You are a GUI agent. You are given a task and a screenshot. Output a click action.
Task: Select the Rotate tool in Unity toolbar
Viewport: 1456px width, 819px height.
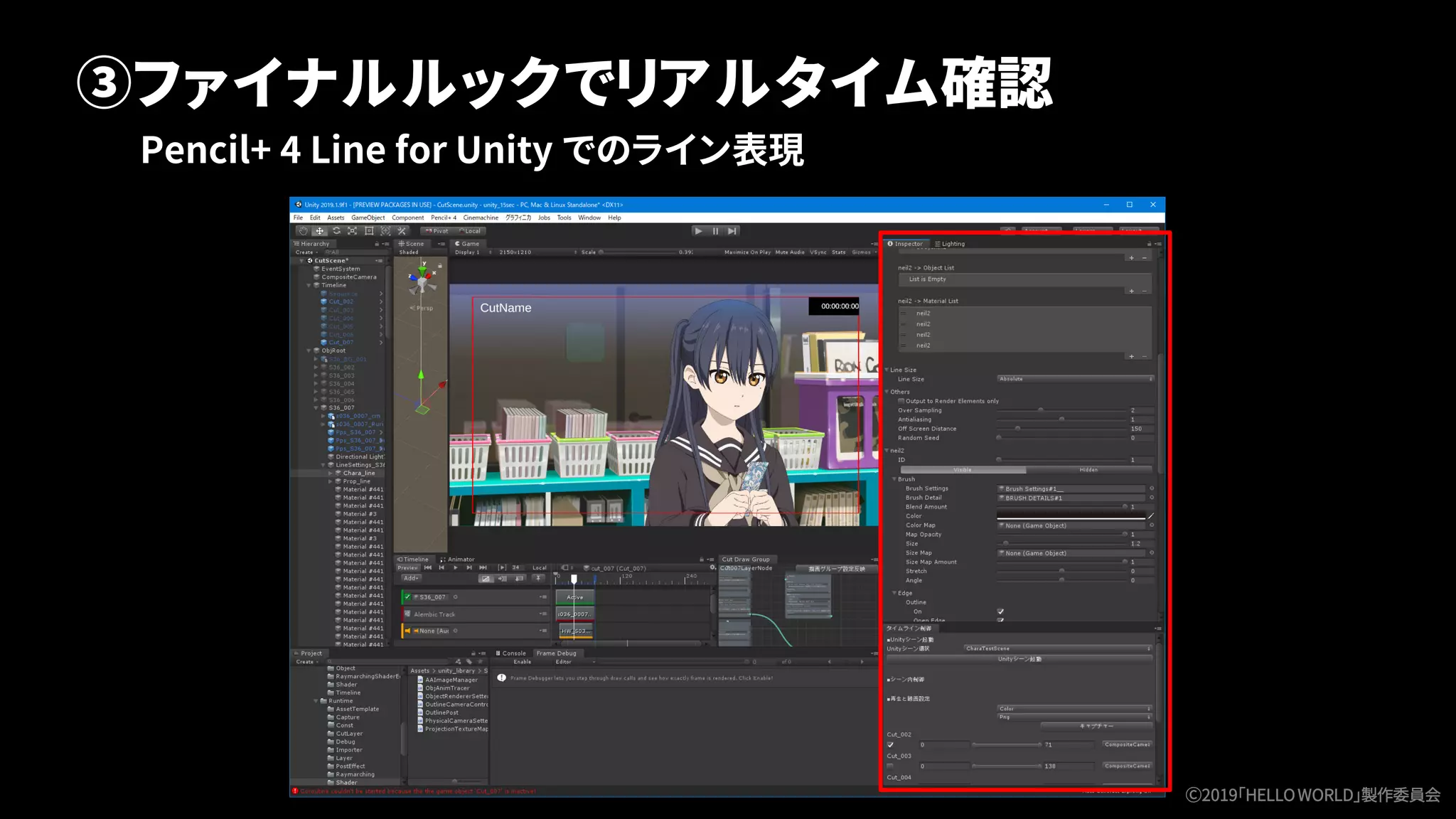coord(336,231)
